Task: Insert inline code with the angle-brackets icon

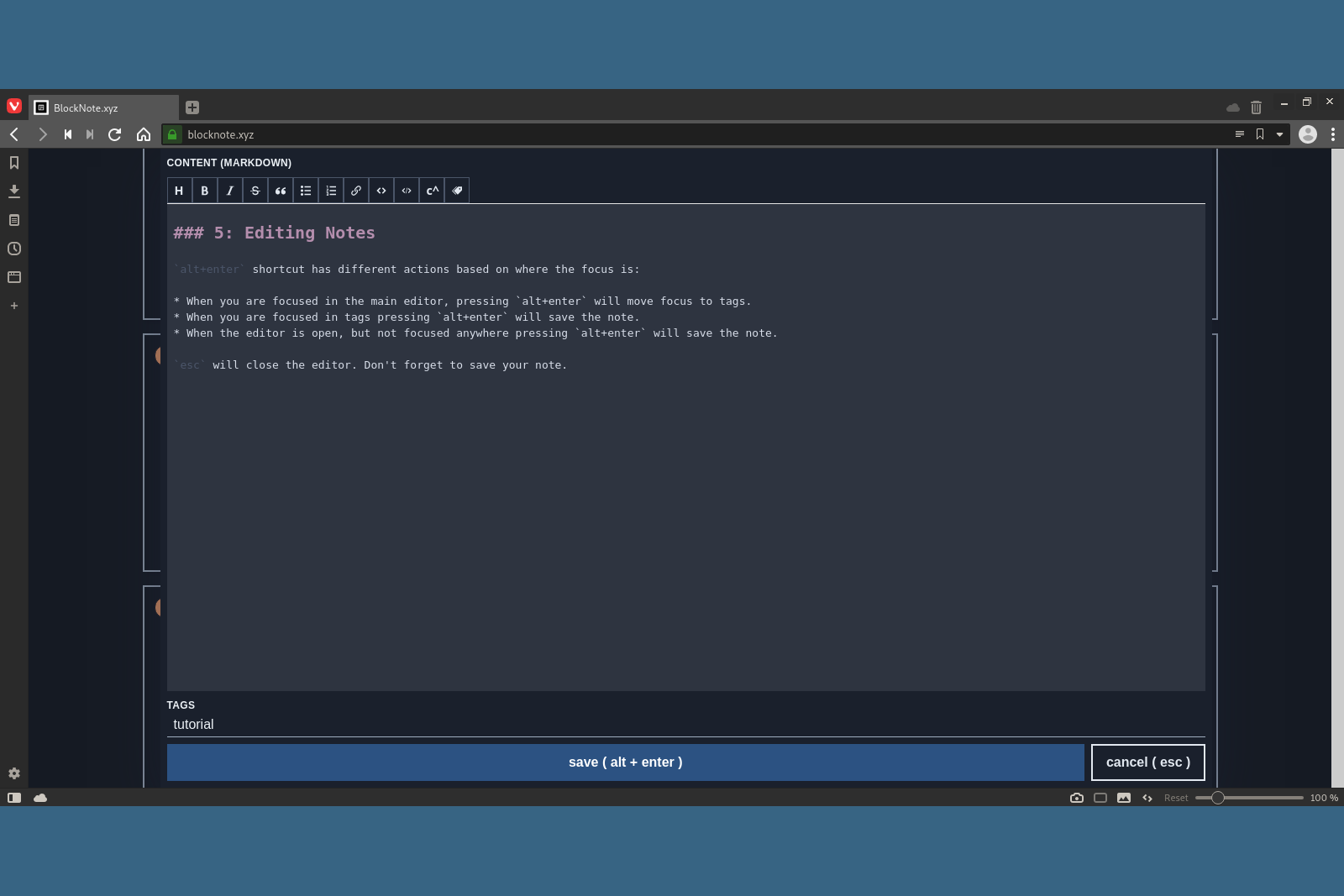Action: tap(381, 191)
